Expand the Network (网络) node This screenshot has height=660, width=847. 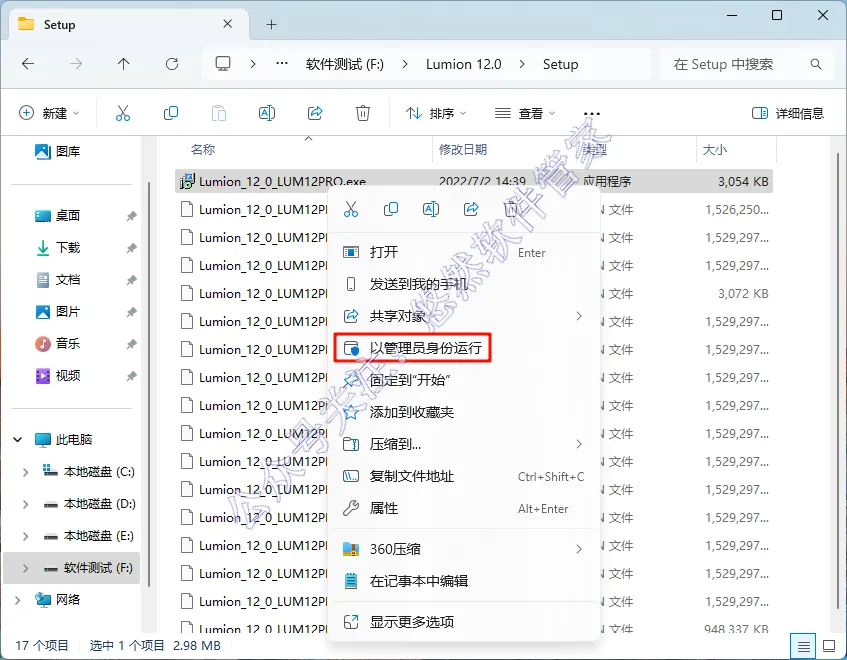pyautogui.click(x=18, y=600)
